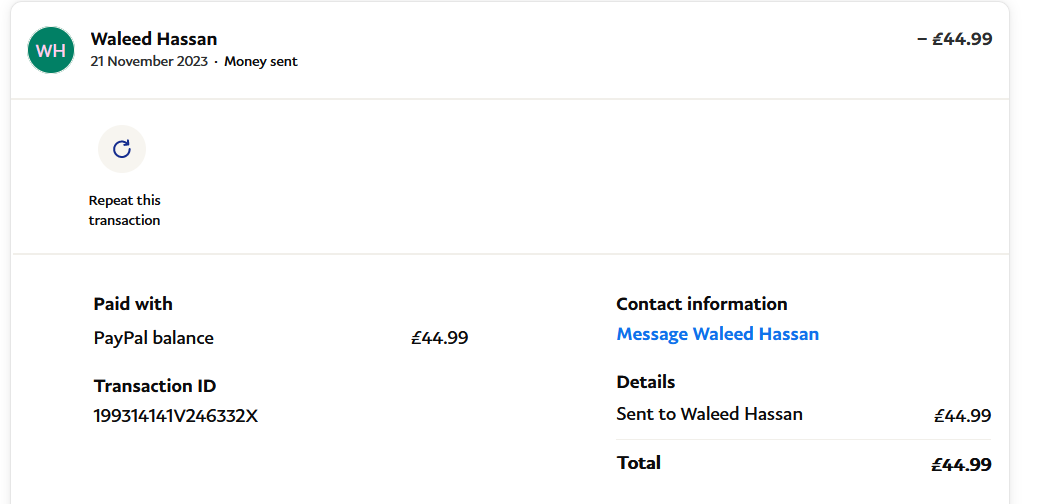Click the 'Repeat this transaction' text label

[124, 210]
